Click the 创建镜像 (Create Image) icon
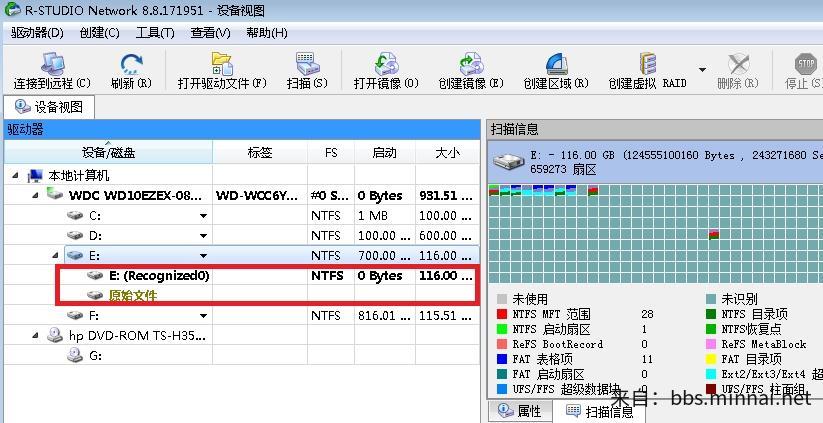The image size is (823, 423). click(x=469, y=64)
